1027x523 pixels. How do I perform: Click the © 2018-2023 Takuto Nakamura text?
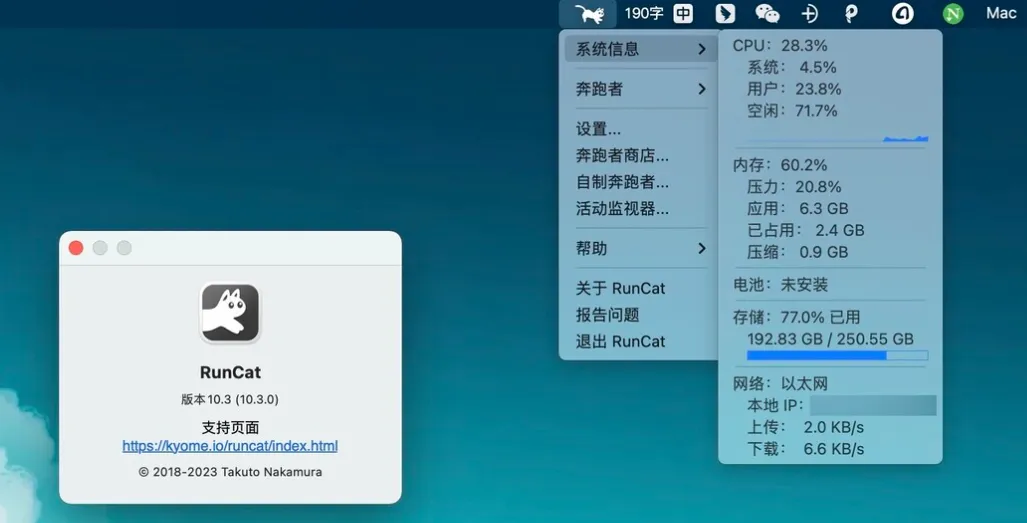230,472
